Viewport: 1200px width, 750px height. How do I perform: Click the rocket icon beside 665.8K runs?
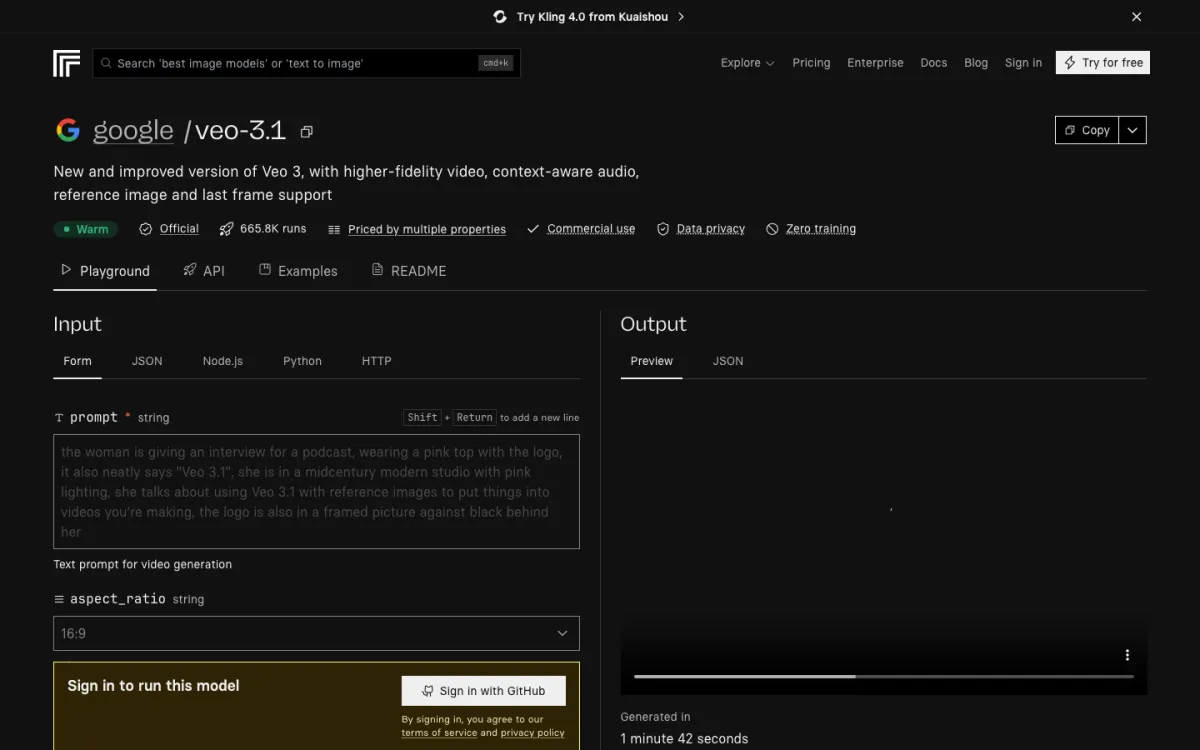click(227, 229)
